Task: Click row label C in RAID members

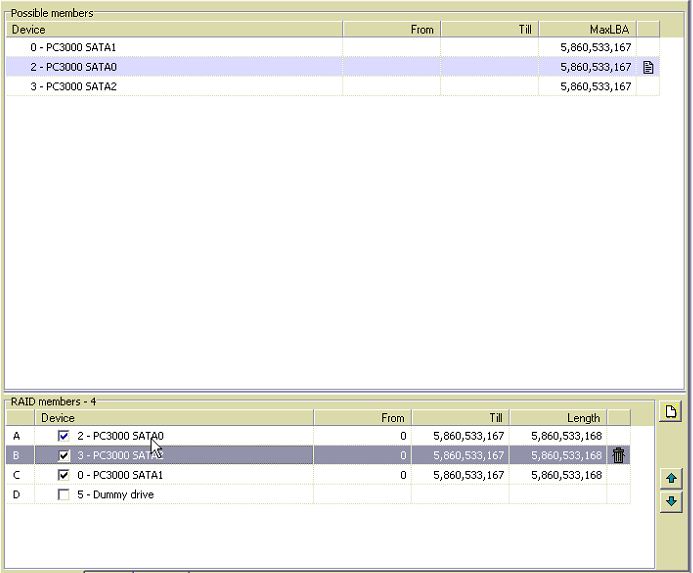Action: click(x=16, y=475)
